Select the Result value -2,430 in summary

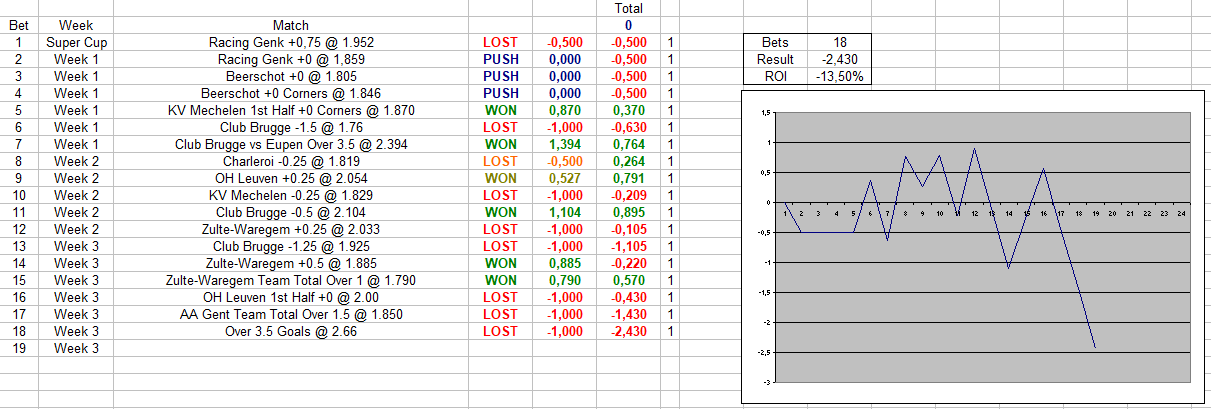tap(839, 59)
